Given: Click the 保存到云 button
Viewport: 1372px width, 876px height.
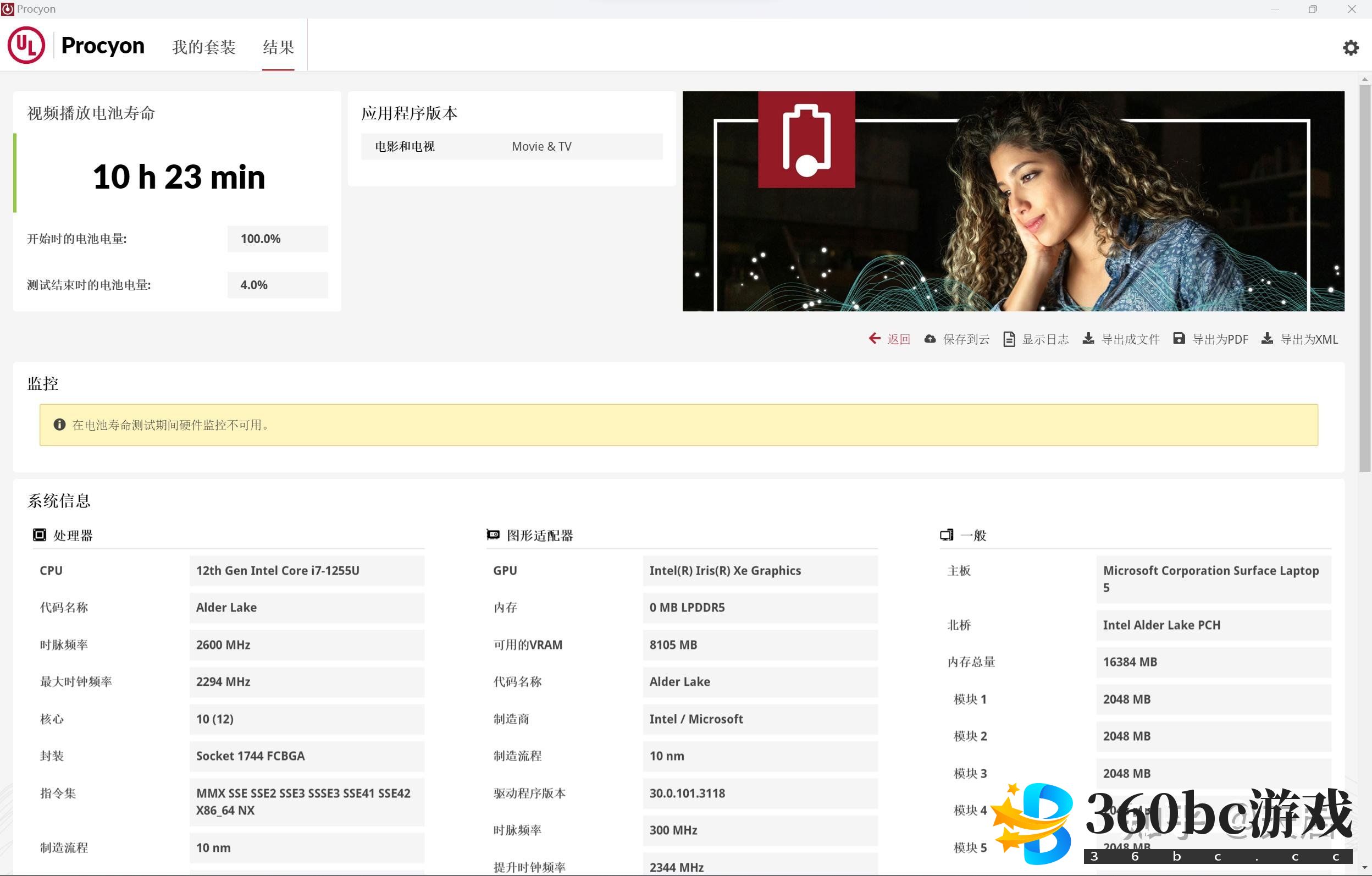Looking at the screenshot, I should (x=966, y=339).
